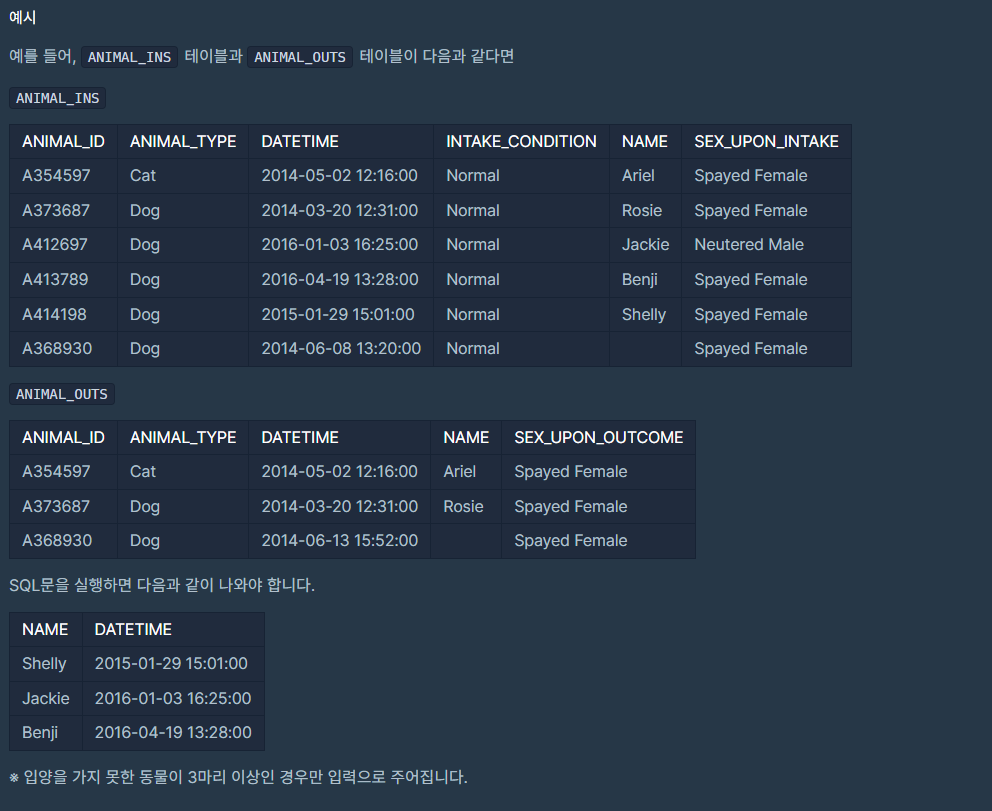Click result datetime 2016-01-03 16:25:00

(x=173, y=698)
